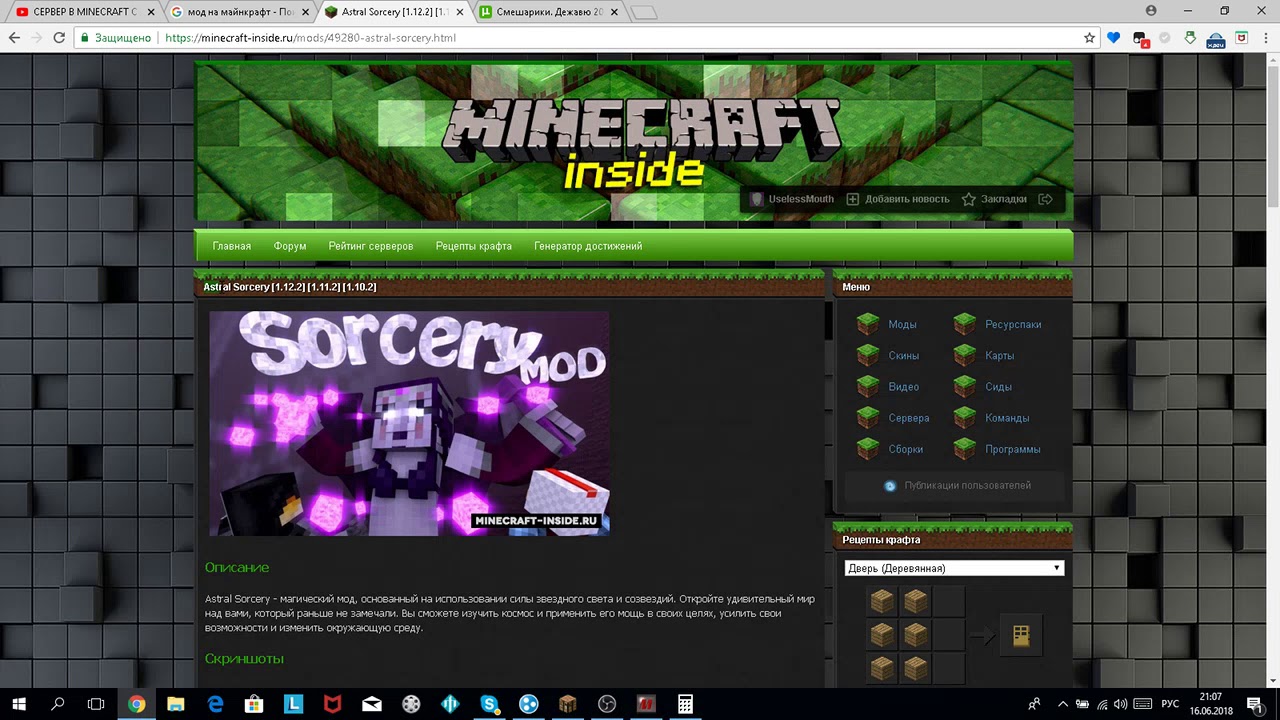Open Microsoft Store from the taskbar

pos(254,704)
